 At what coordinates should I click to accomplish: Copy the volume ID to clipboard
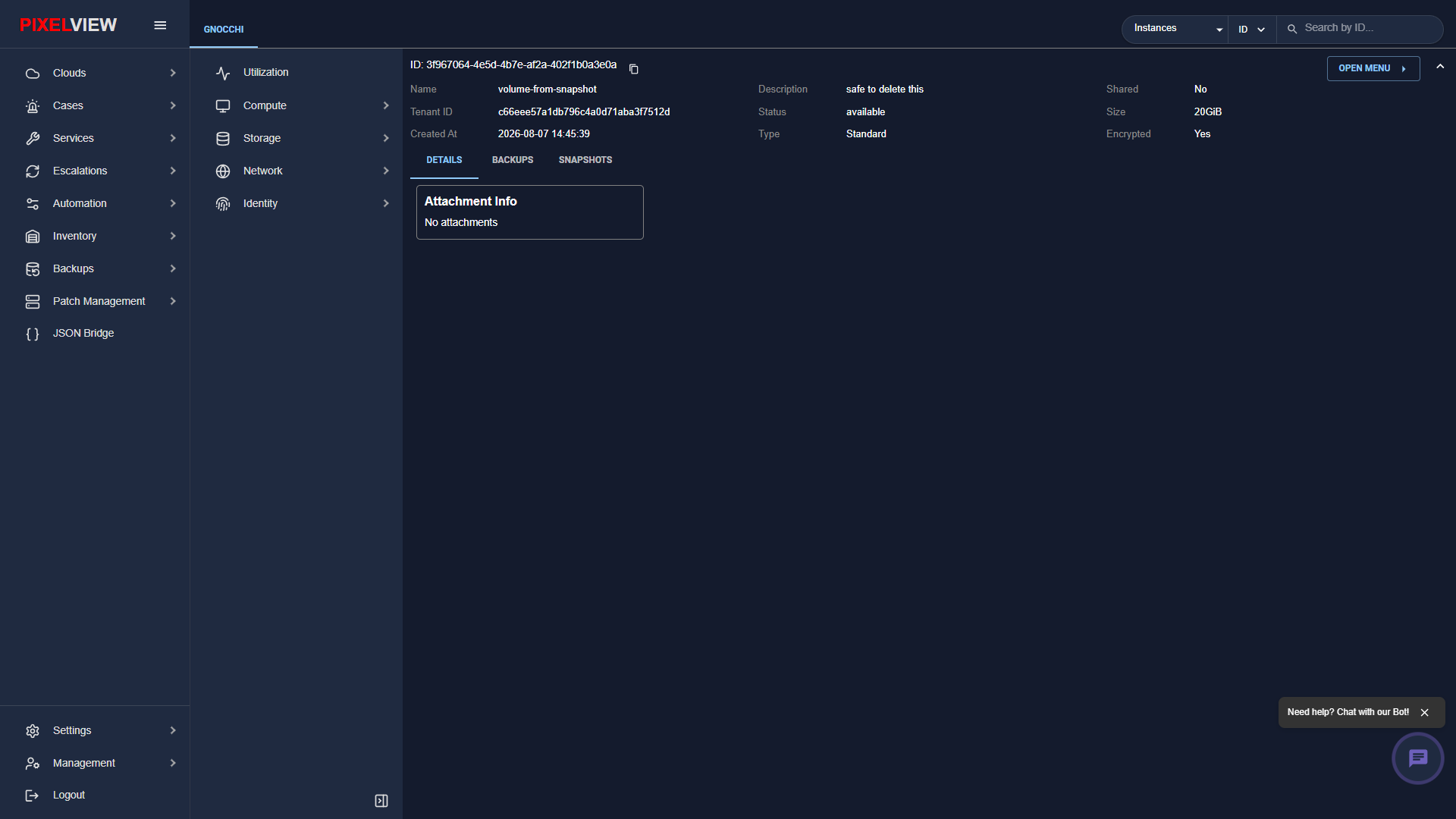click(x=634, y=69)
